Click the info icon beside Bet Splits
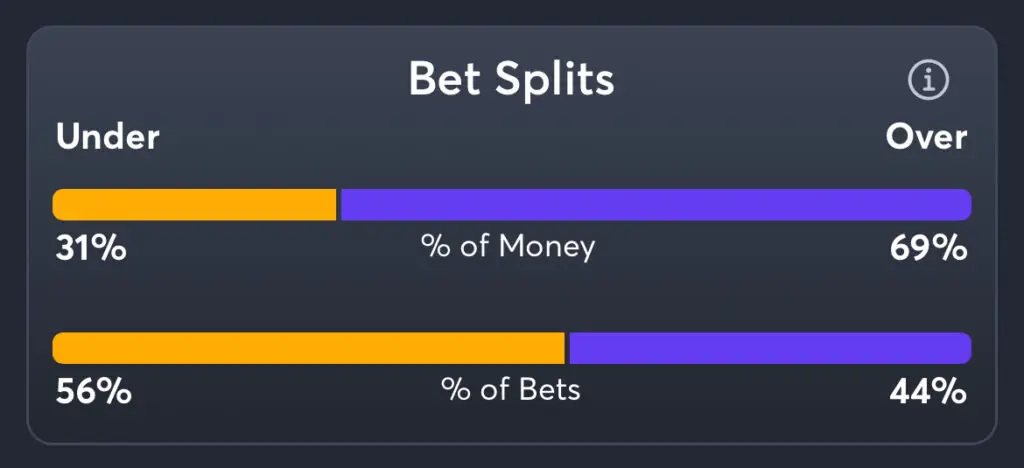 (x=927, y=81)
